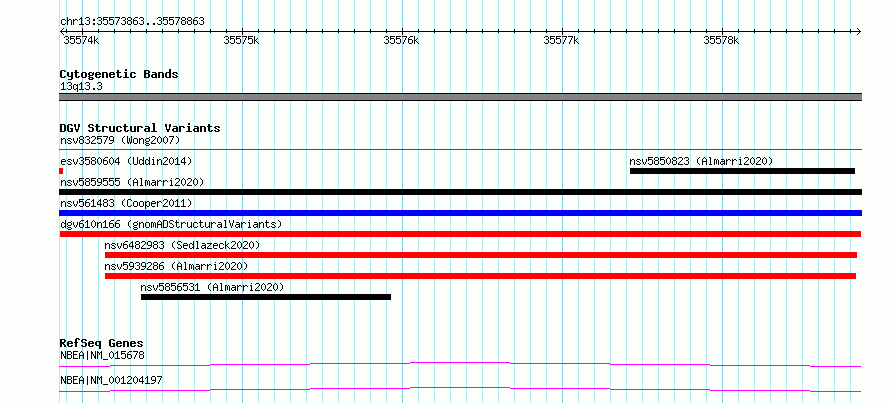Click the 13q13.3 cytogenetic band label
This screenshot has height=403, width=890.
point(81,86)
